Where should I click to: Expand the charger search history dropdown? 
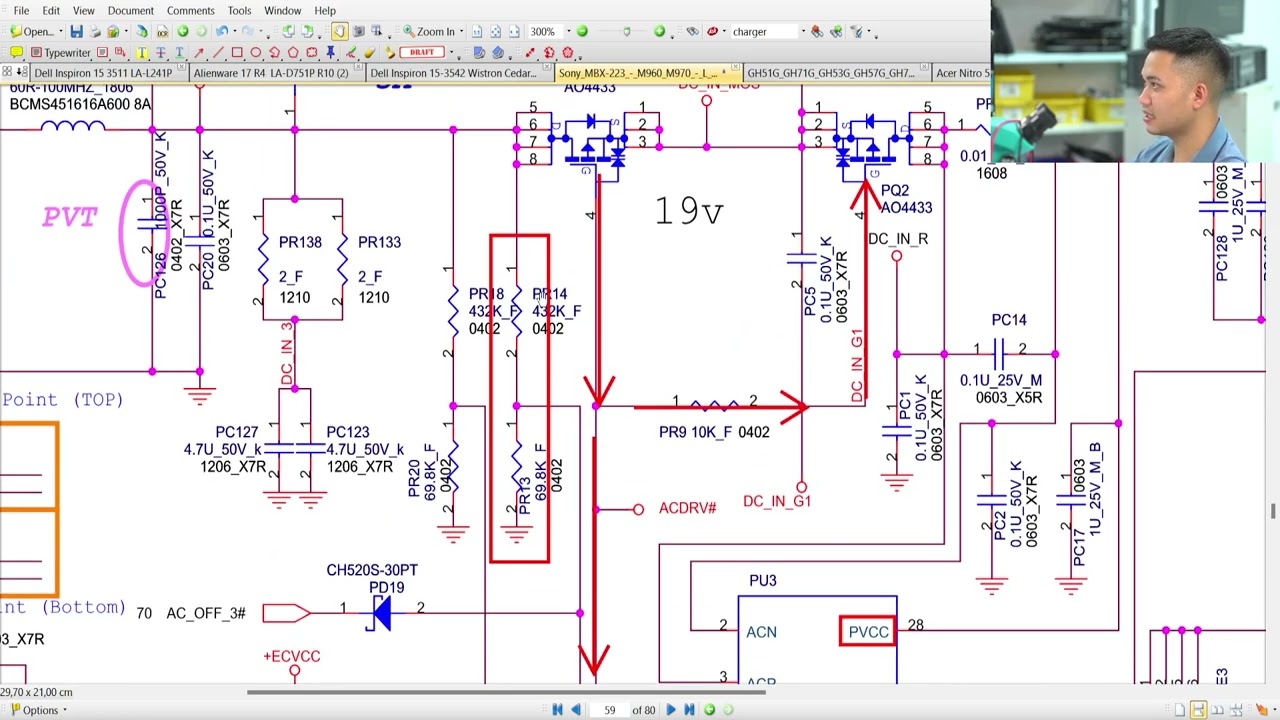point(802,32)
